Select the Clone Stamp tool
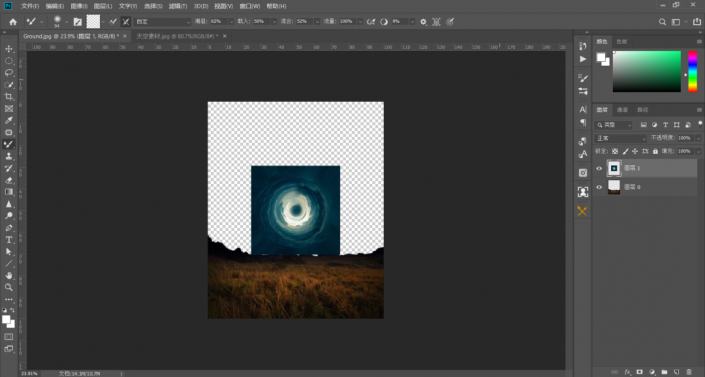Viewport: 705px width, 377px height. [9, 156]
